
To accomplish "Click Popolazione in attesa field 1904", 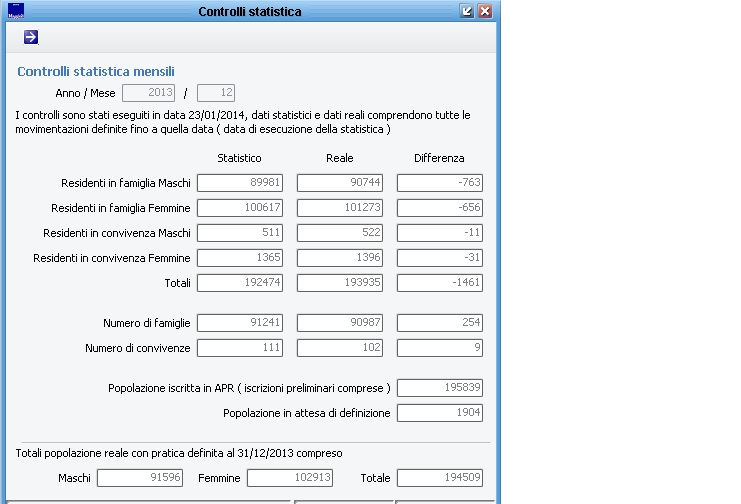I will point(440,413).
